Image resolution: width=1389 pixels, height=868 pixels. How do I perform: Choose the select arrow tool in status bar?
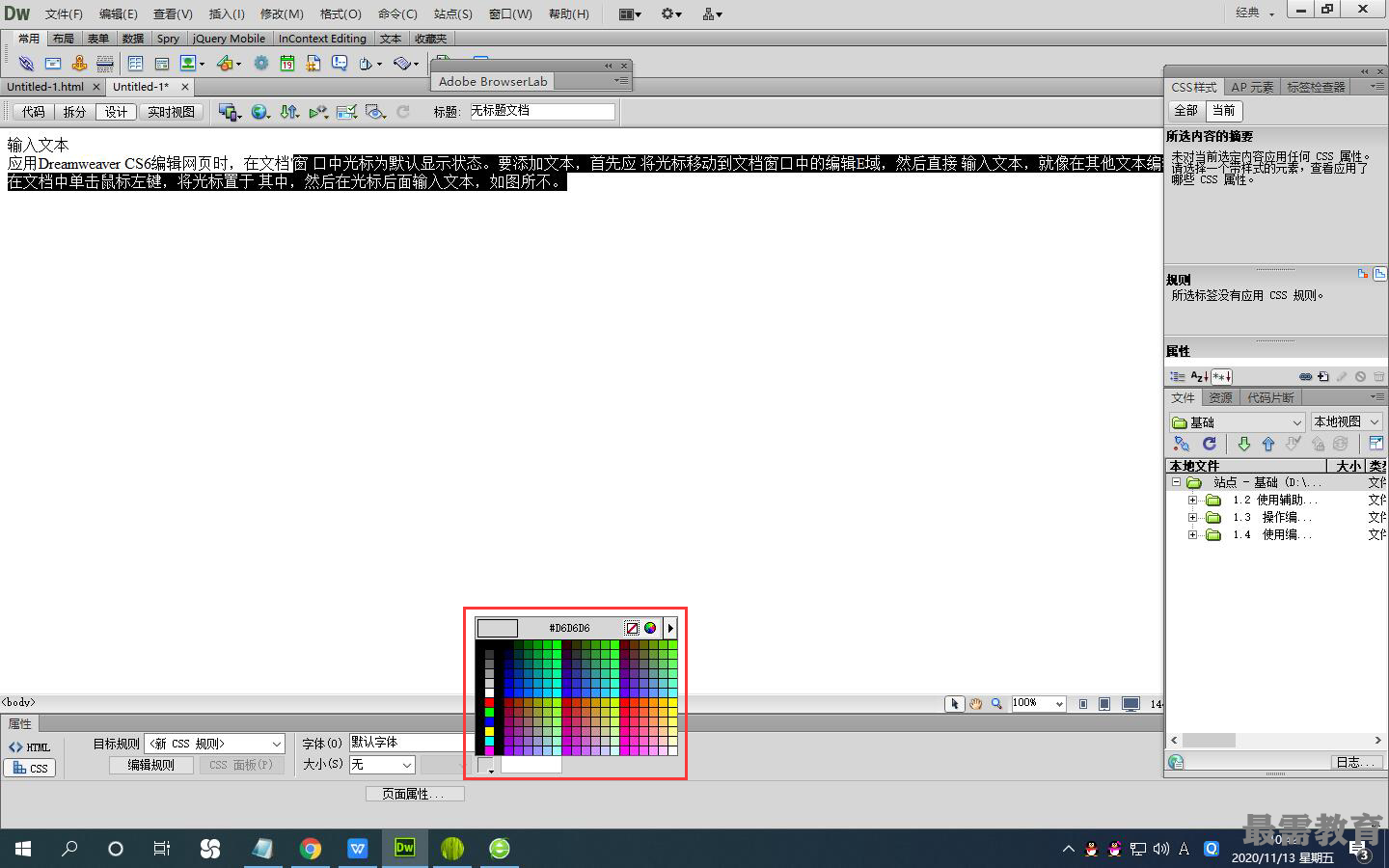955,704
